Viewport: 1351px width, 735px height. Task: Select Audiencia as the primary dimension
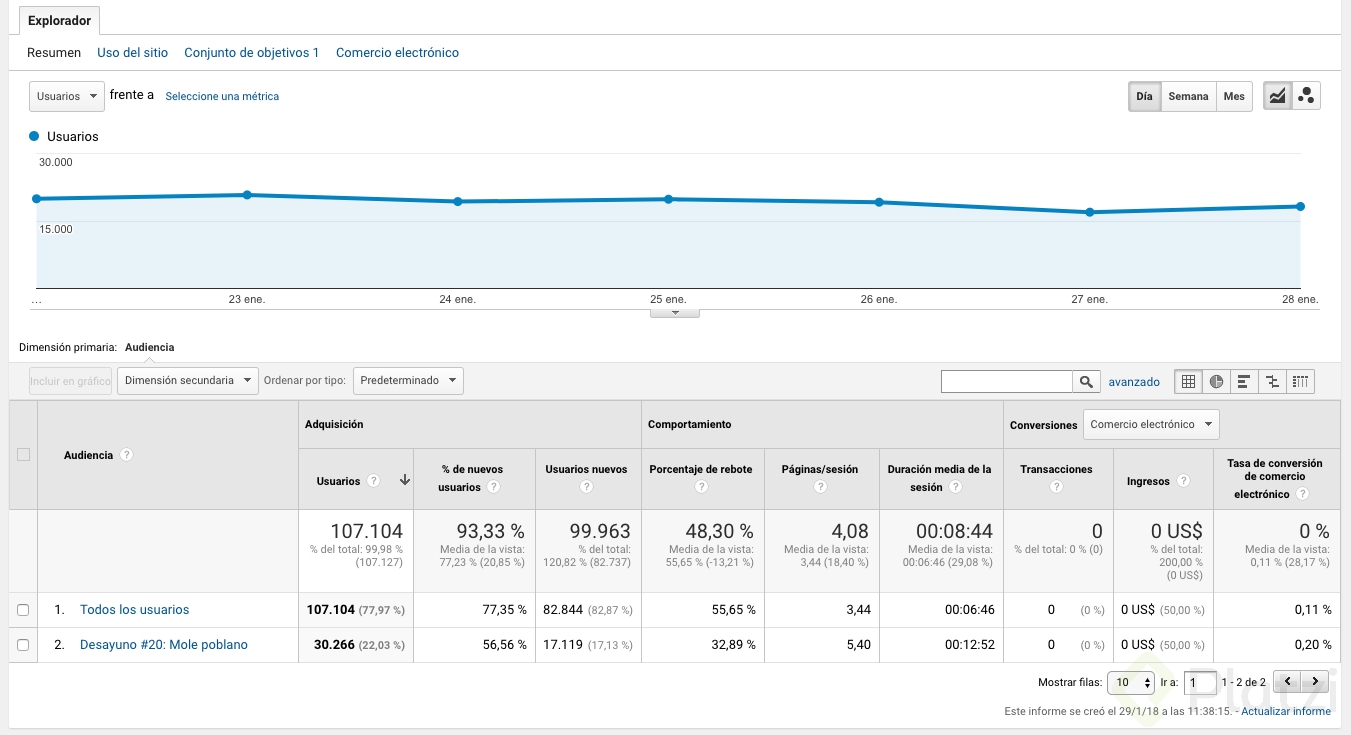[150, 347]
